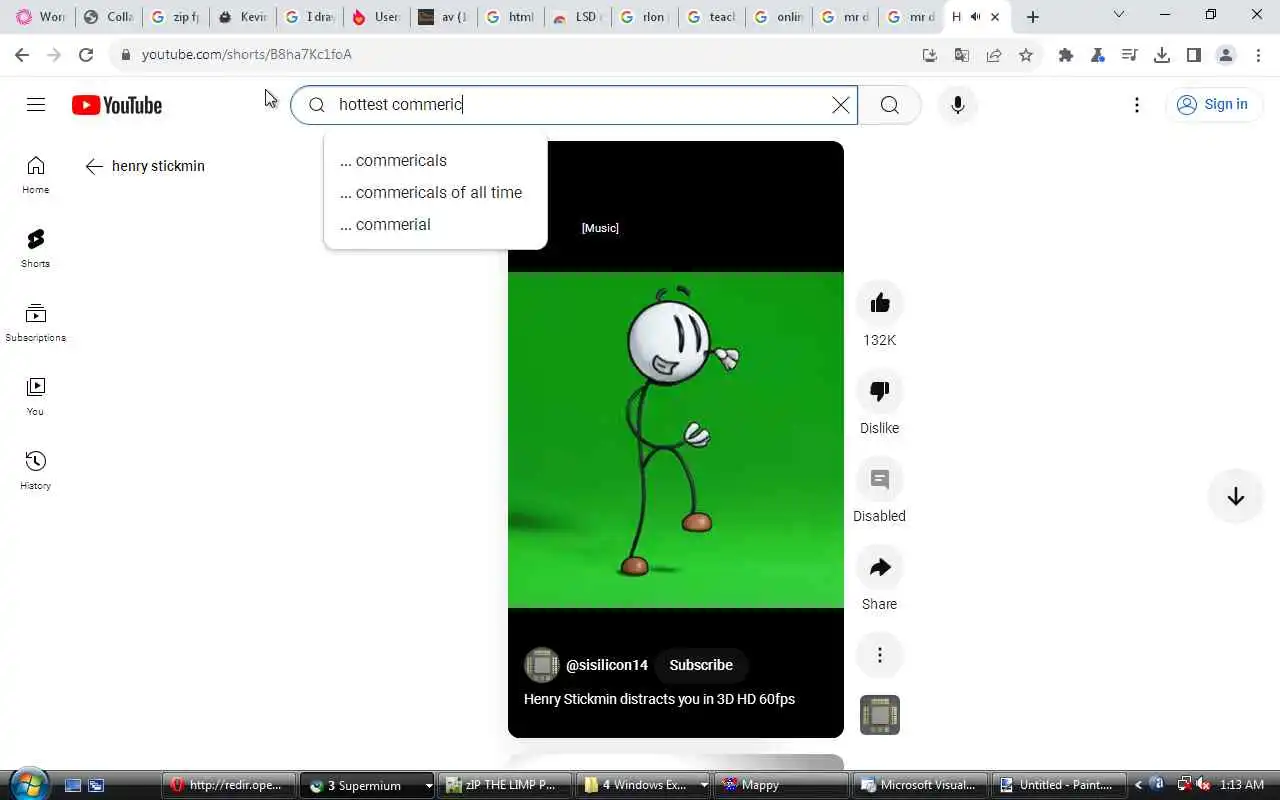Choose suggestion "... commerial"
Viewport: 1280px width, 800px height.
pyautogui.click(x=436, y=225)
